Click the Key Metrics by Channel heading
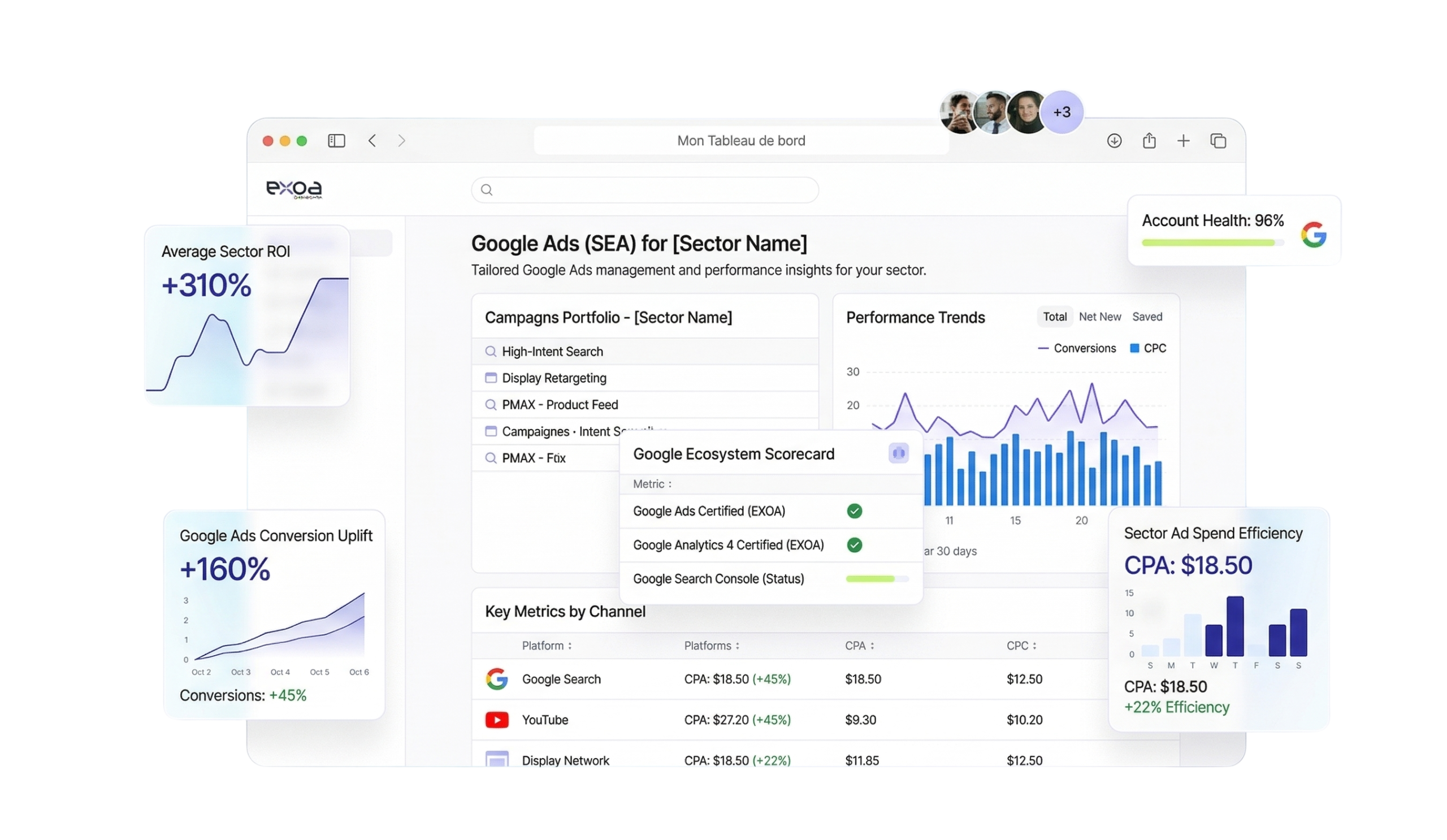 tap(565, 611)
